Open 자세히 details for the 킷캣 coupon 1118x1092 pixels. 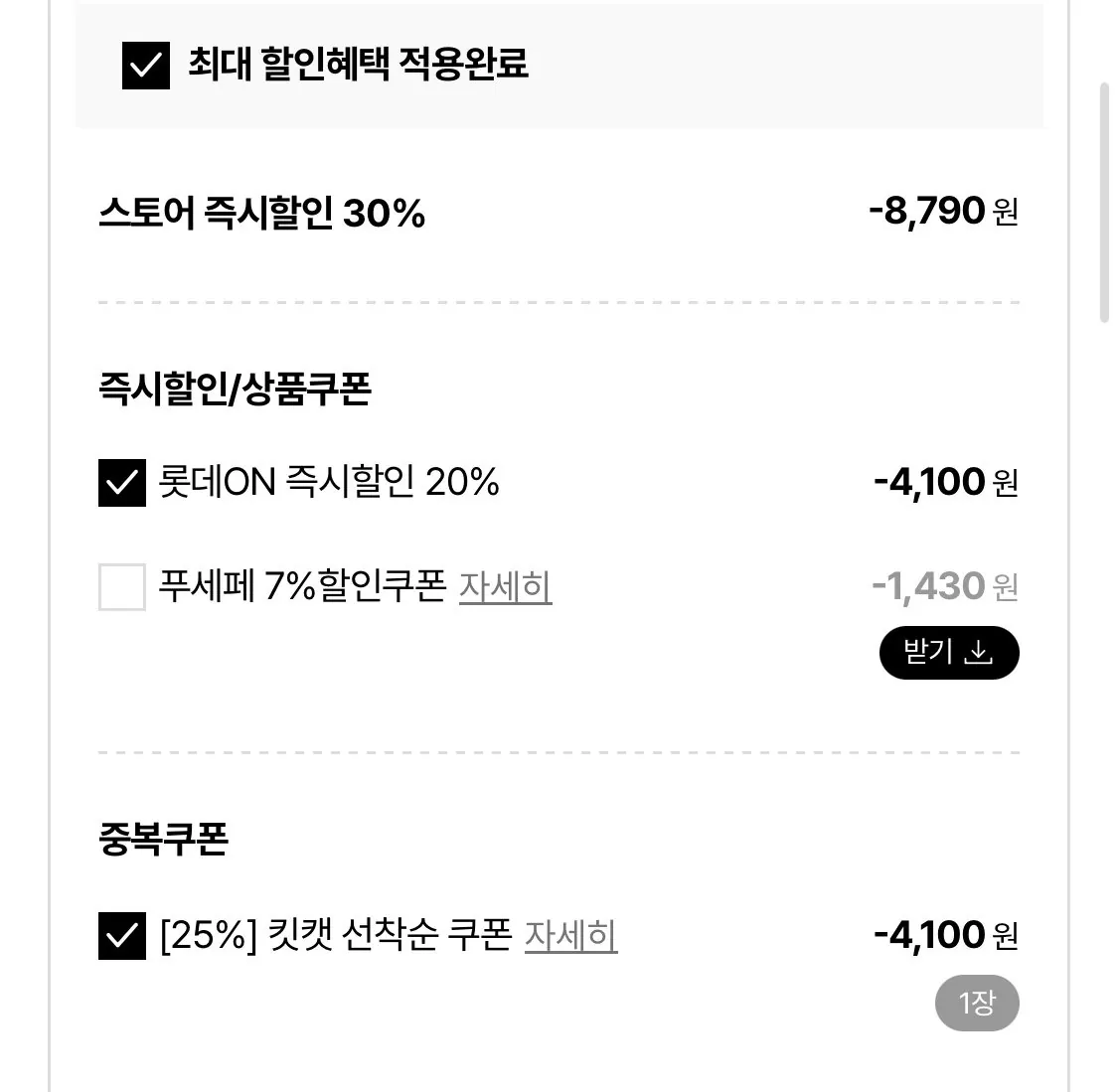pos(570,935)
